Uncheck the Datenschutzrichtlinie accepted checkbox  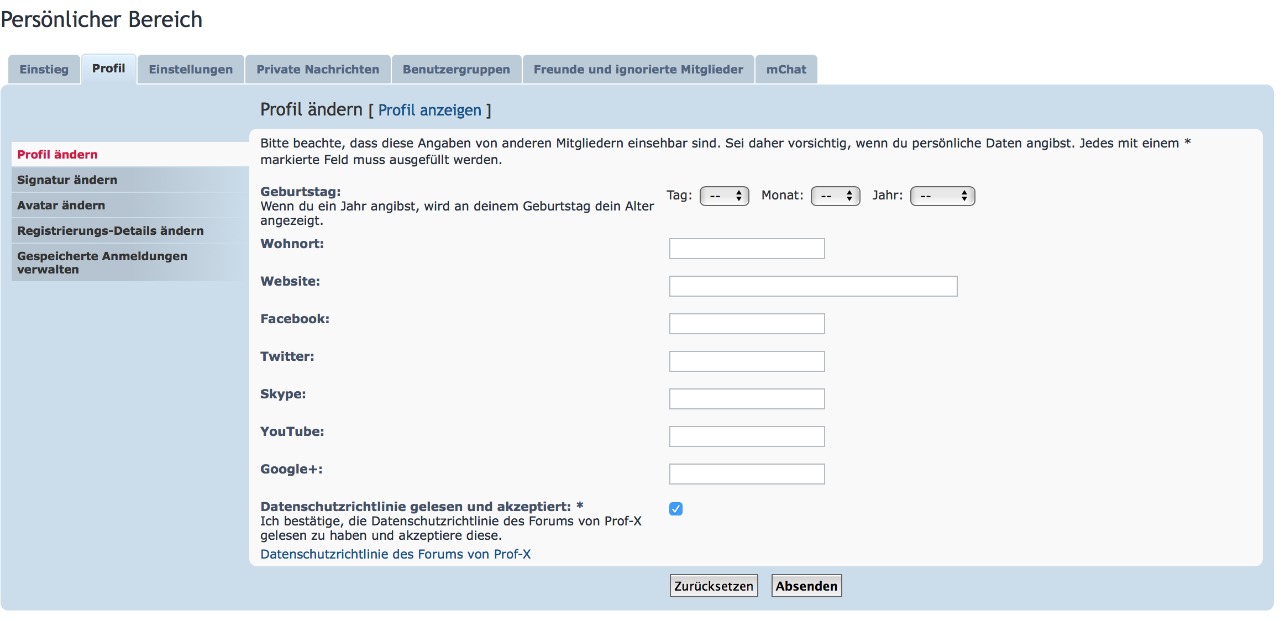[676, 509]
